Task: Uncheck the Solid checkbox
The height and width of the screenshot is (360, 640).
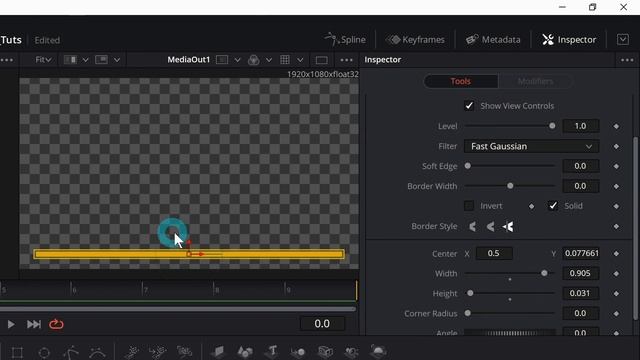Action: click(x=553, y=206)
